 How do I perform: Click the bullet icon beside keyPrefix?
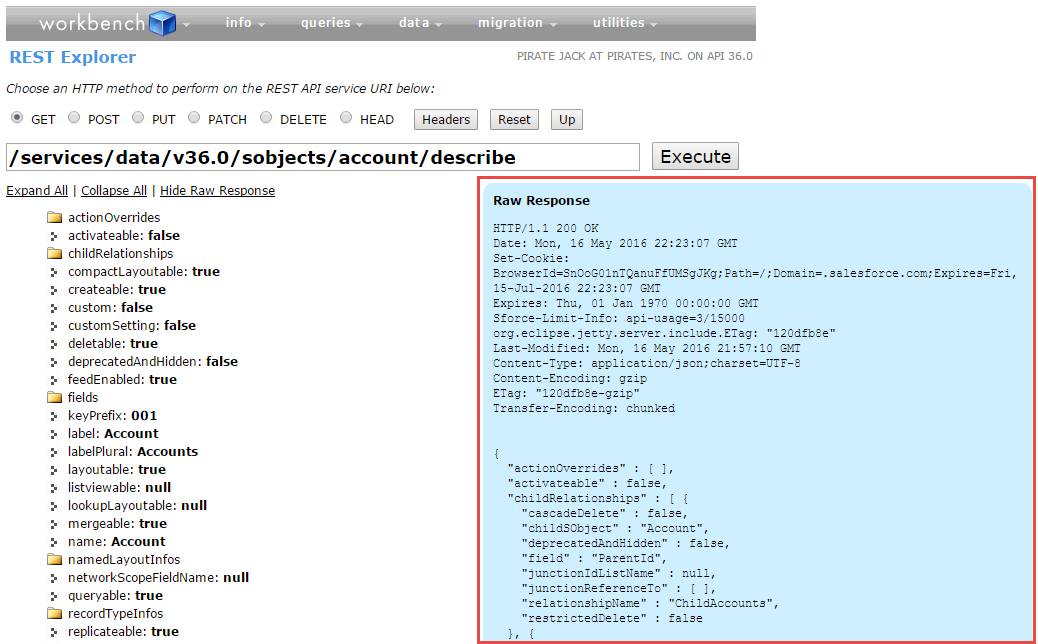click(x=54, y=416)
